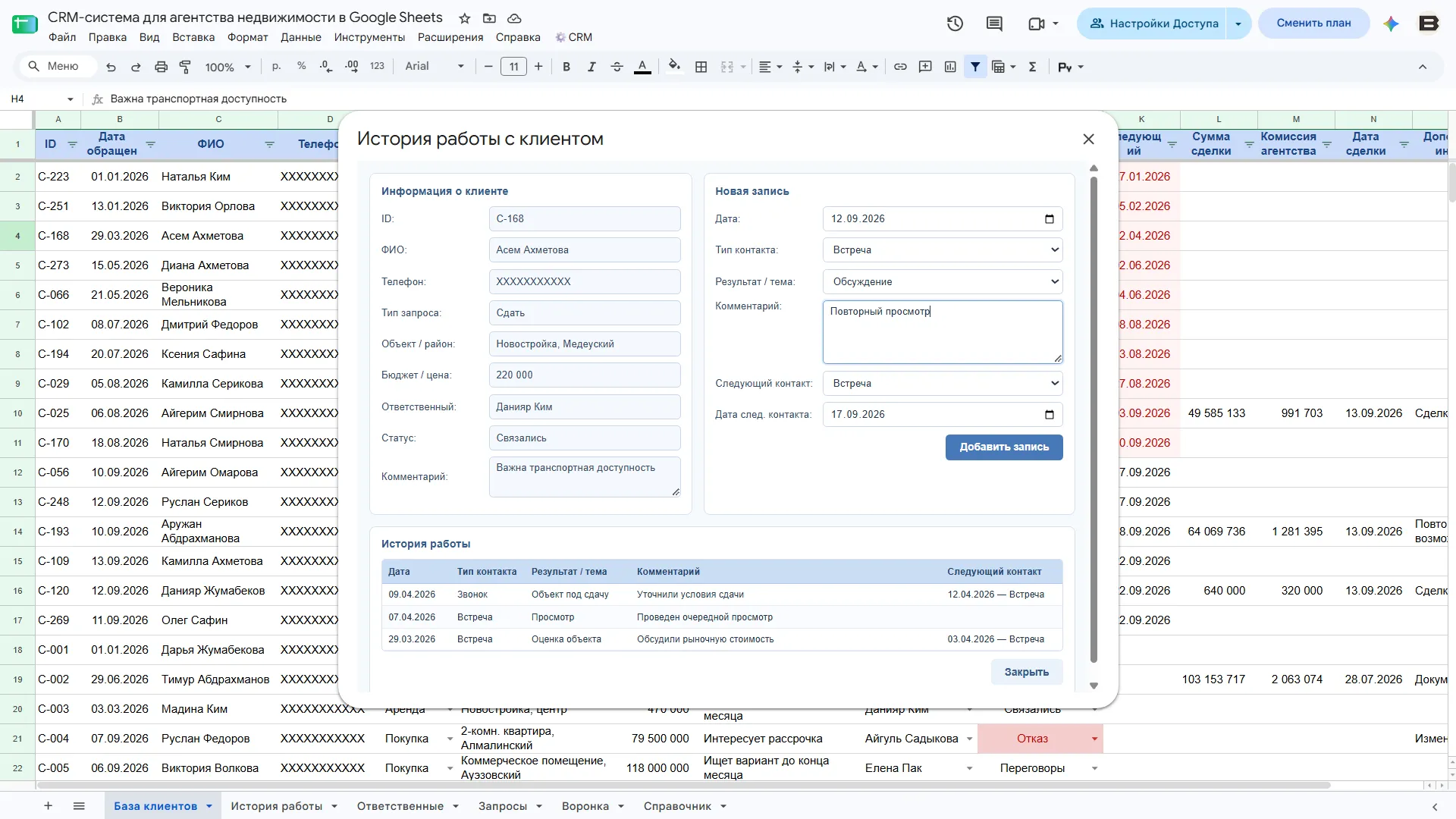The width and height of the screenshot is (1456, 819).
Task: Toggle bold formatting
Action: click(x=566, y=67)
